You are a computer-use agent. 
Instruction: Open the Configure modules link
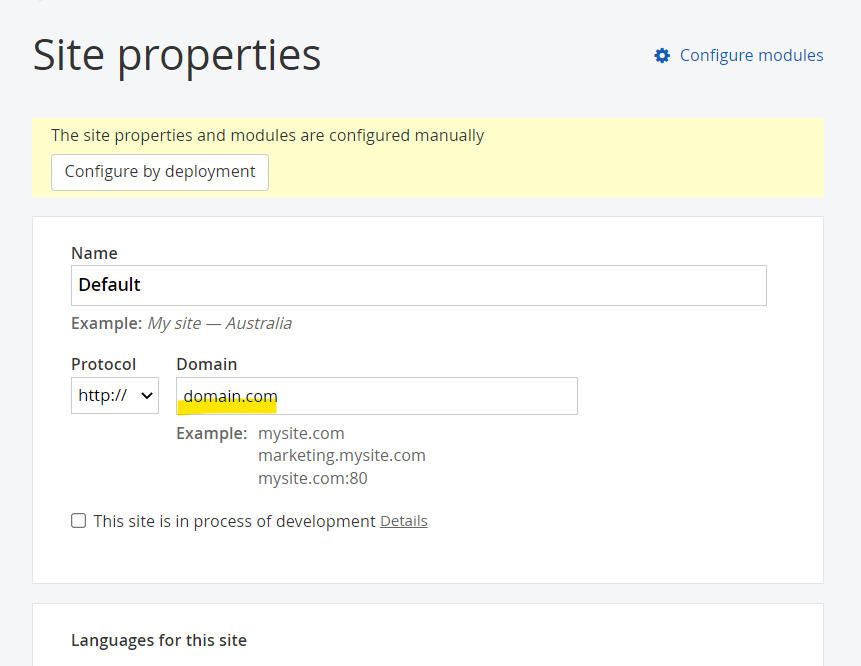click(751, 55)
